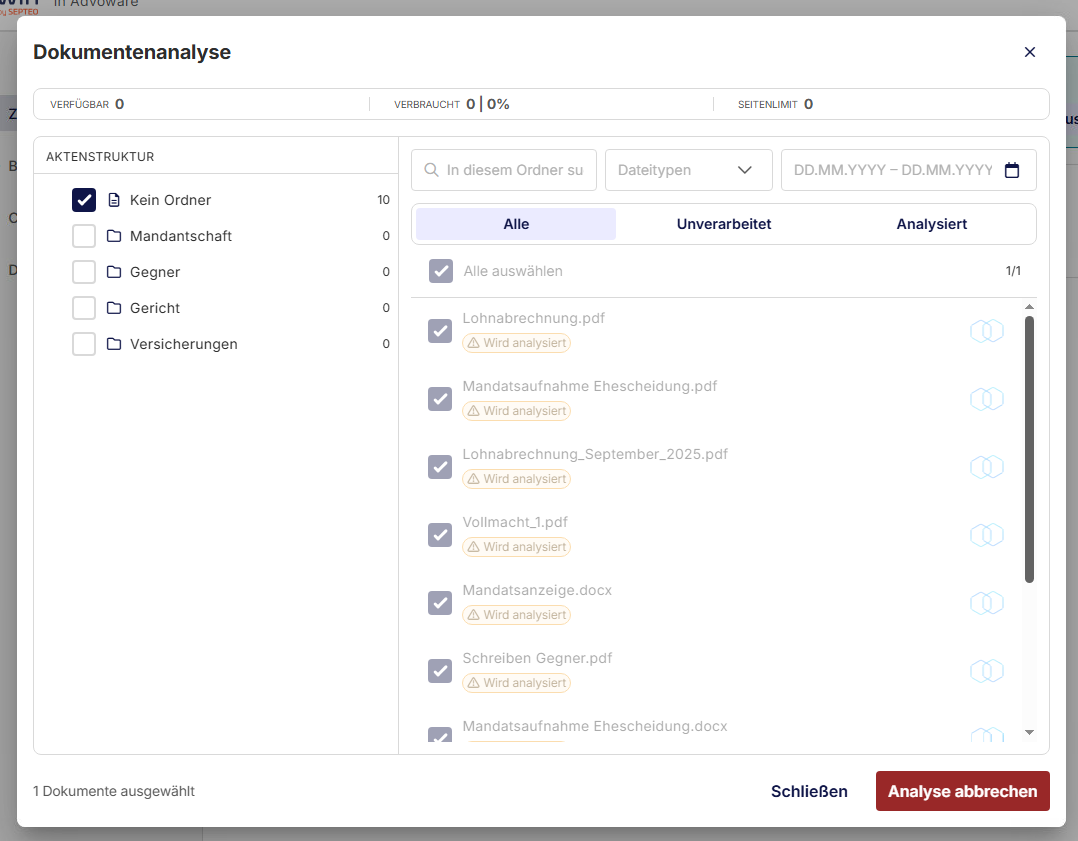Focus the In diesem Ordner search field
1078x841 pixels.
coord(504,170)
